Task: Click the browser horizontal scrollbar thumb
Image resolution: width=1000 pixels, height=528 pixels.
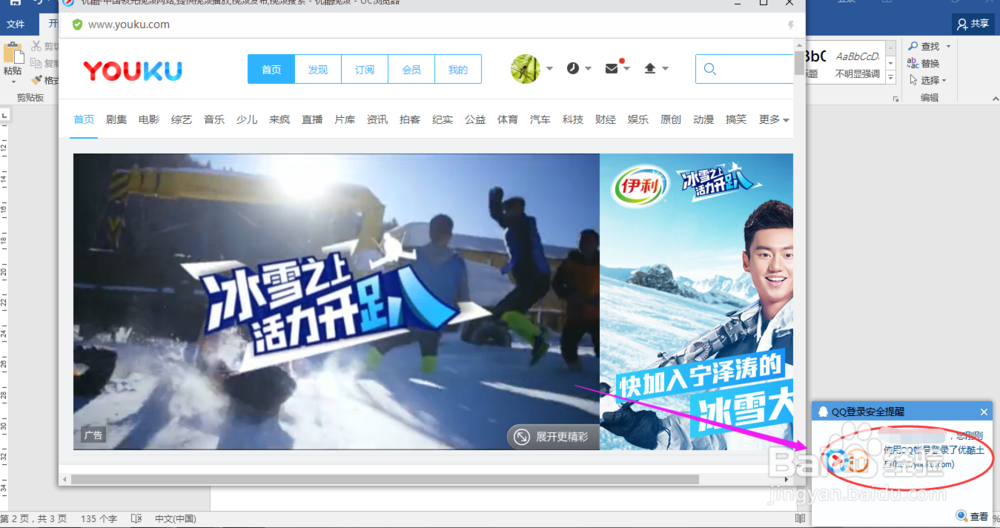Action: click(385, 479)
